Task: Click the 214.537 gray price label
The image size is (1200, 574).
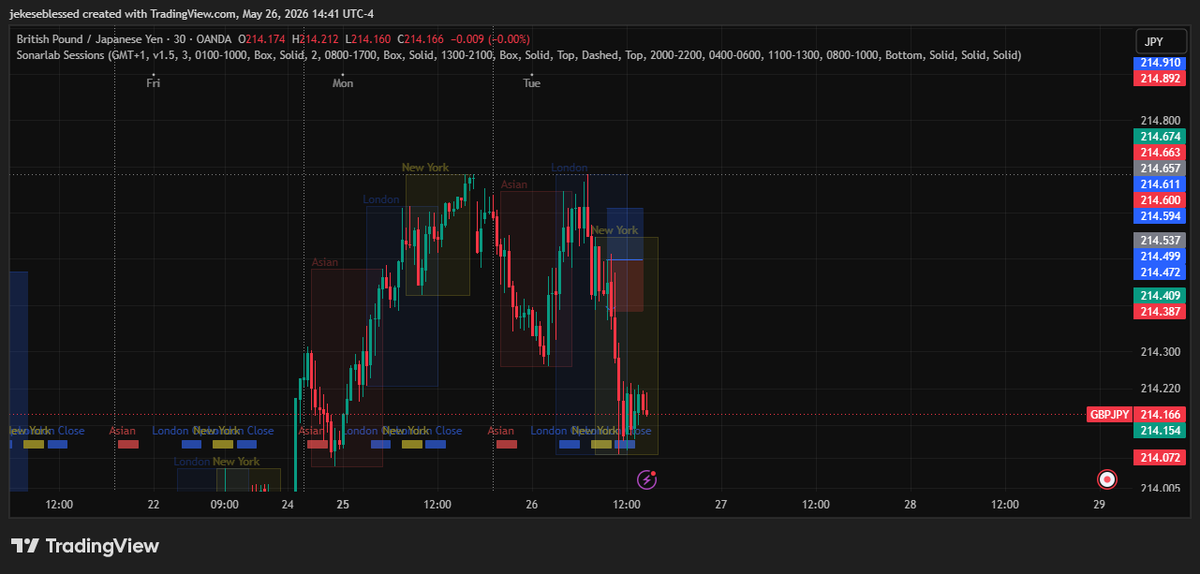Action: 1160,240
